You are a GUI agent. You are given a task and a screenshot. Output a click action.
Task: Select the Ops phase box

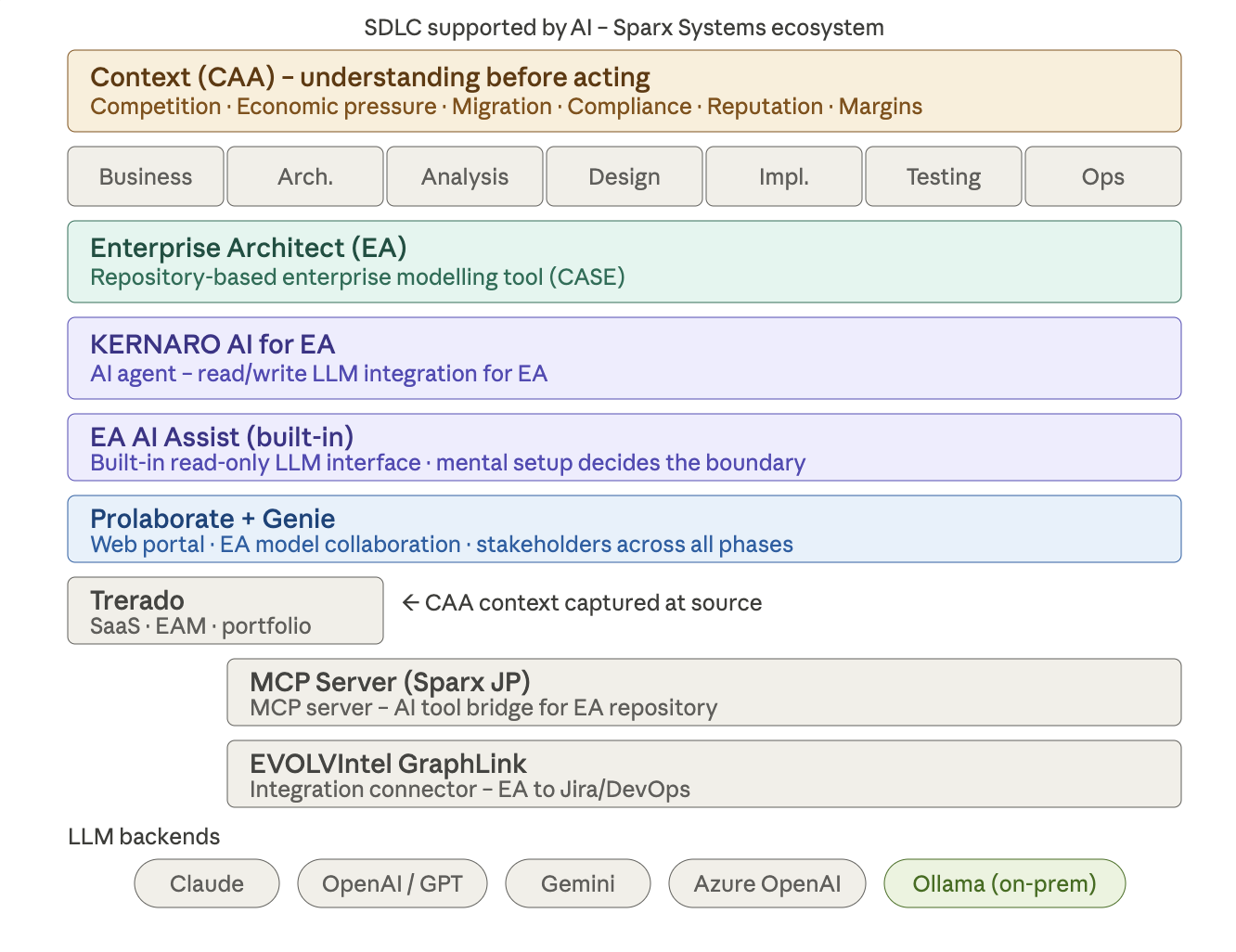point(1103,176)
